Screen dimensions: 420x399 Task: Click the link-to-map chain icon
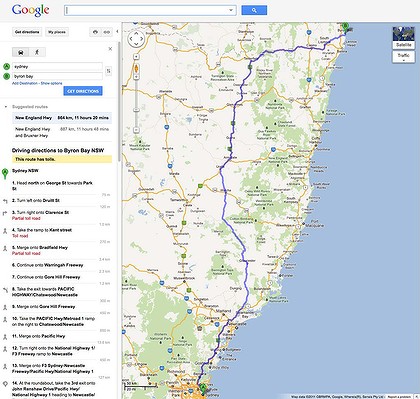tap(106, 32)
